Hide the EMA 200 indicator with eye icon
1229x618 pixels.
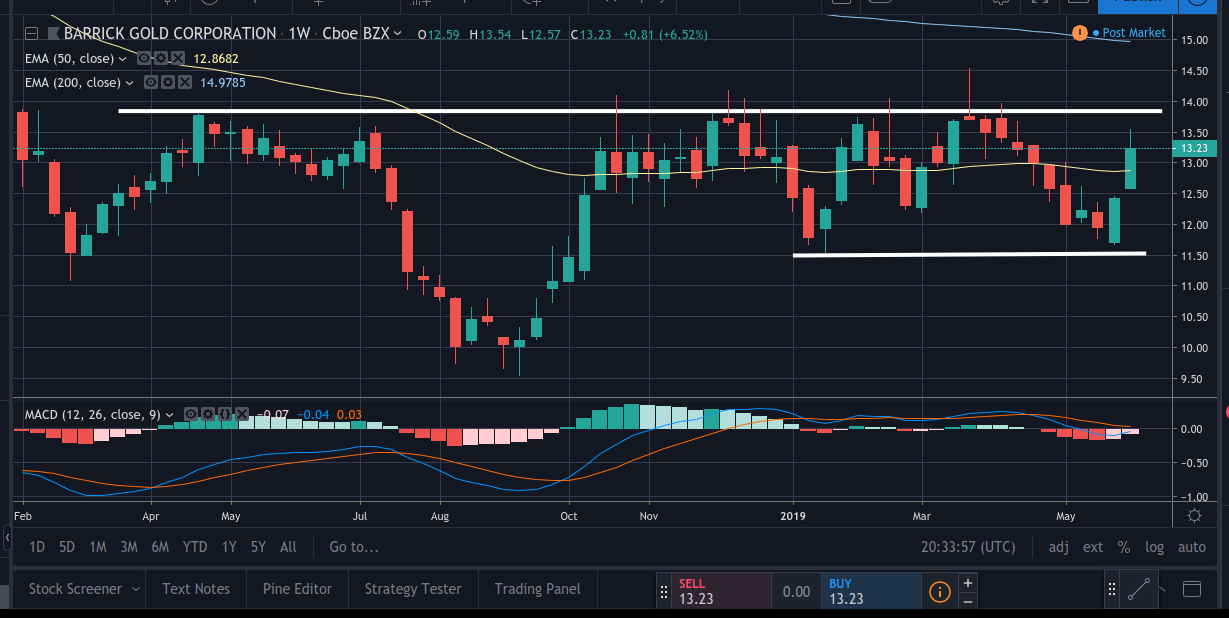click(x=151, y=83)
